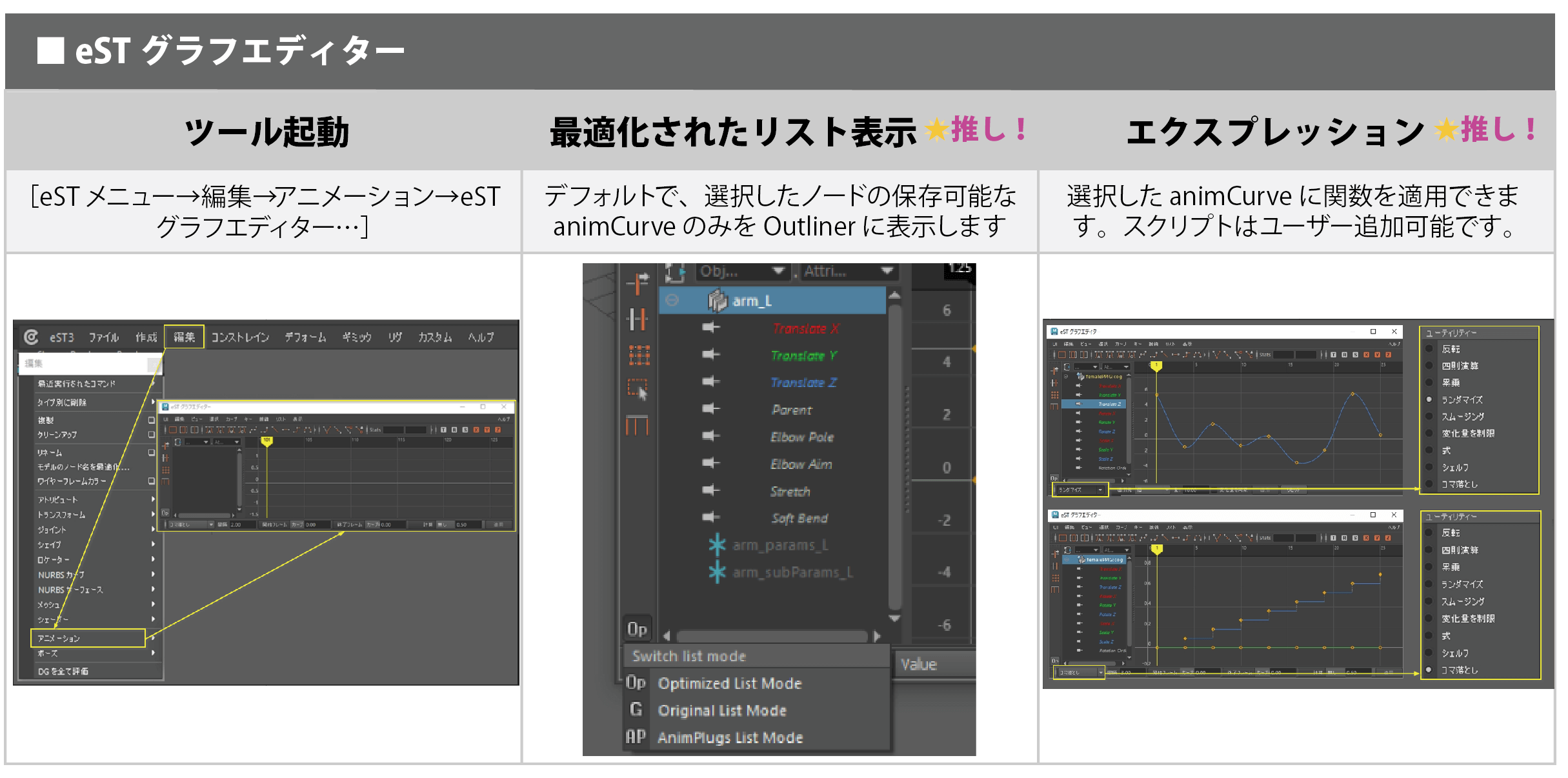Image resolution: width=1568 pixels, height=778 pixels.
Task: Collapse the arm_L tree node
Action: click(x=672, y=300)
